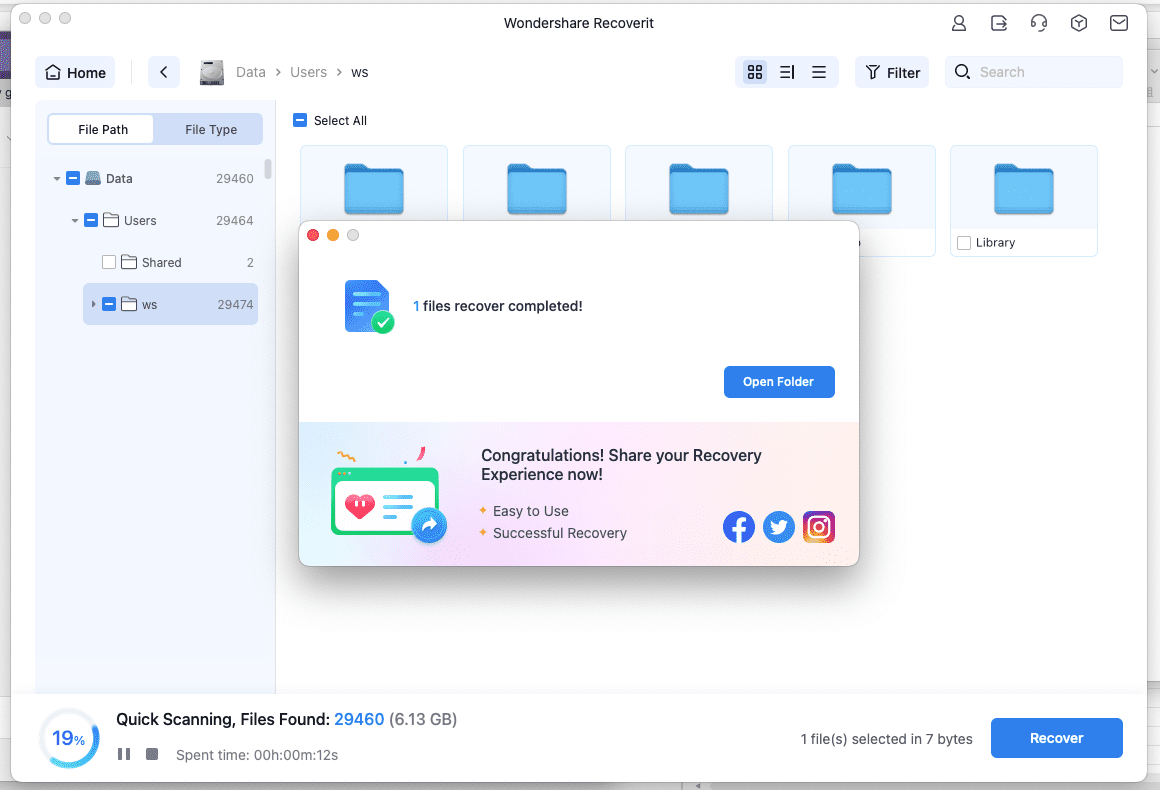
Task: Share on Instagram icon
Action: click(x=819, y=527)
